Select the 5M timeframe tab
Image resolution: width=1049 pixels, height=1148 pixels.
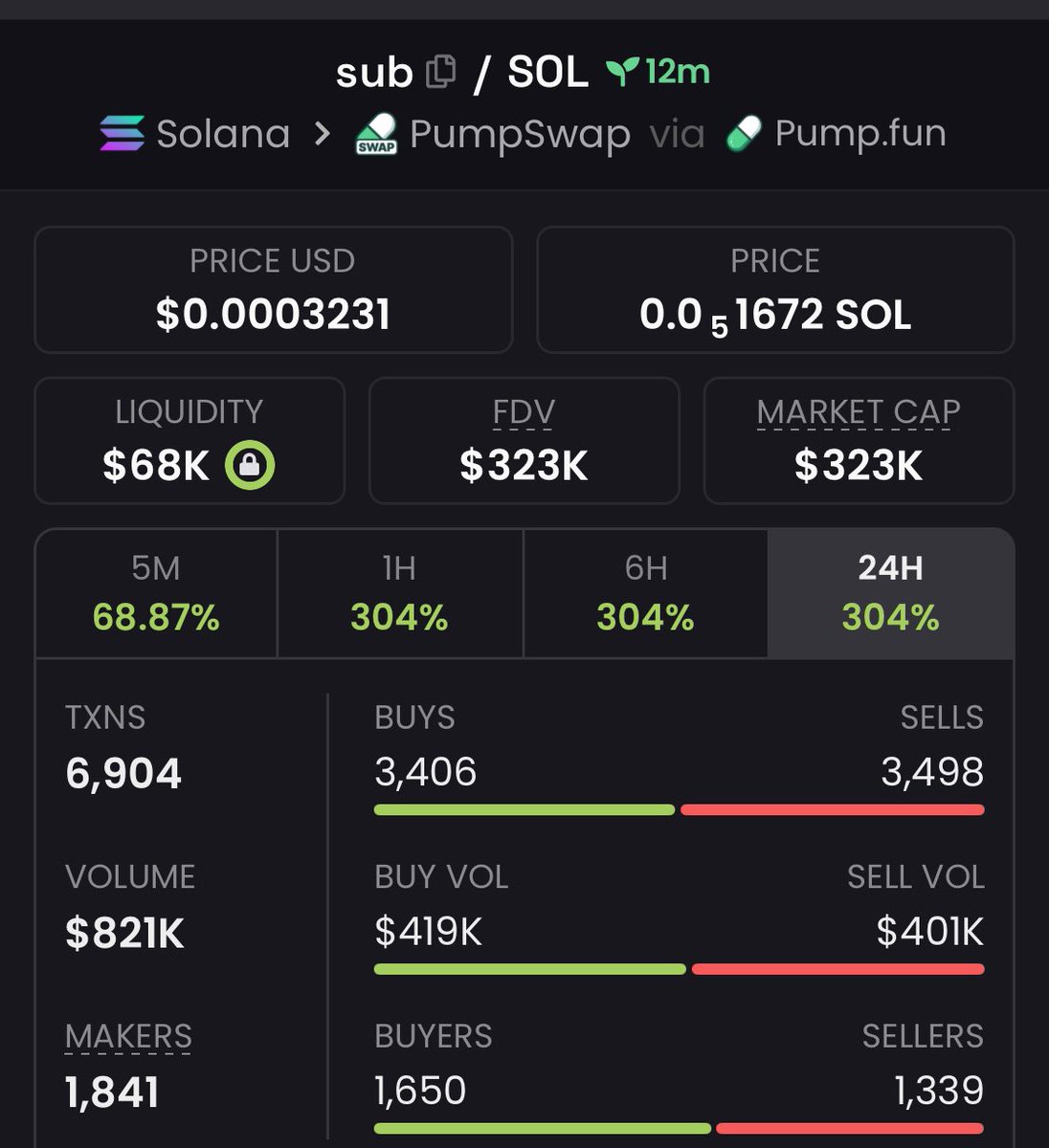click(x=156, y=593)
